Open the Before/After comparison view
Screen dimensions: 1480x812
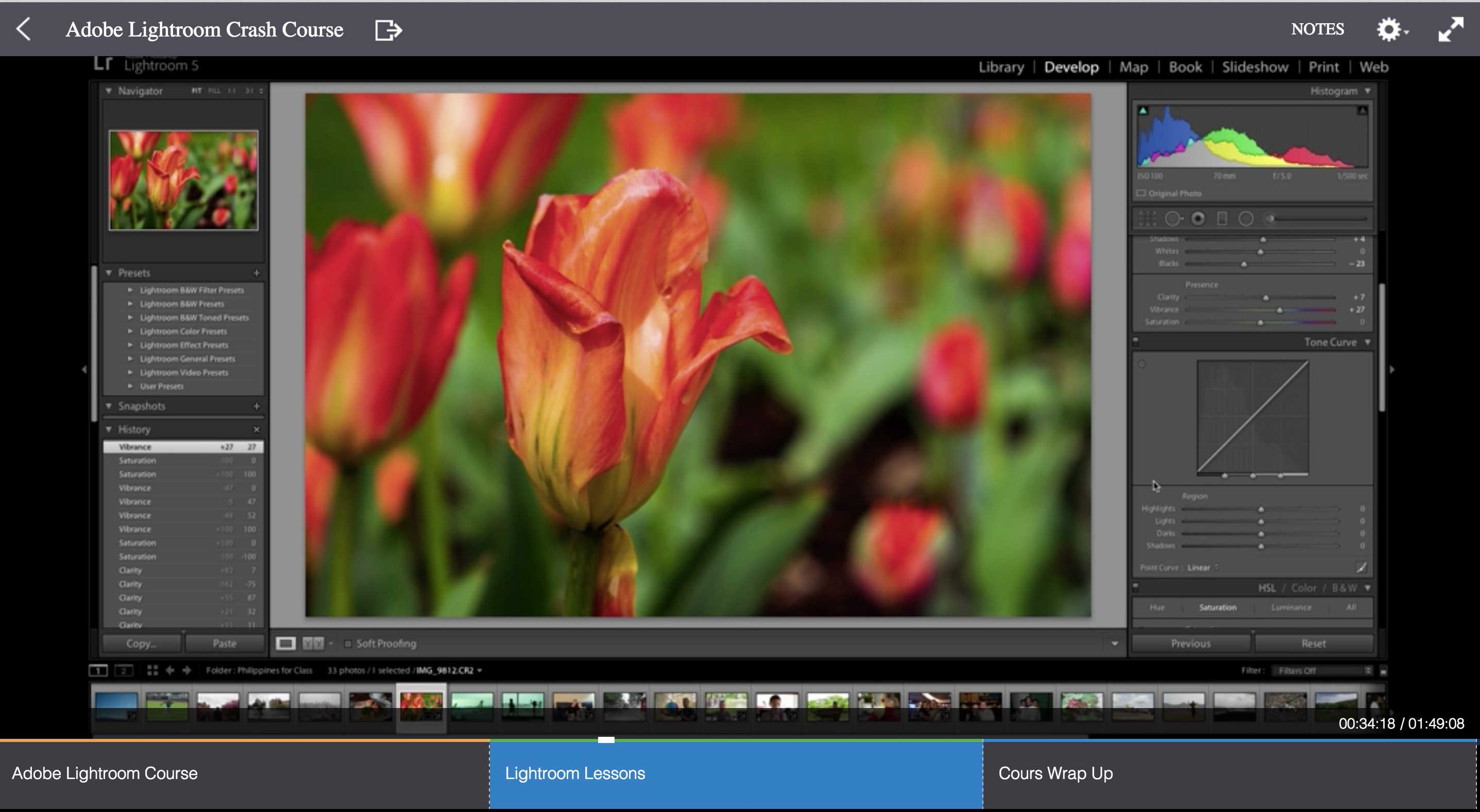click(313, 643)
